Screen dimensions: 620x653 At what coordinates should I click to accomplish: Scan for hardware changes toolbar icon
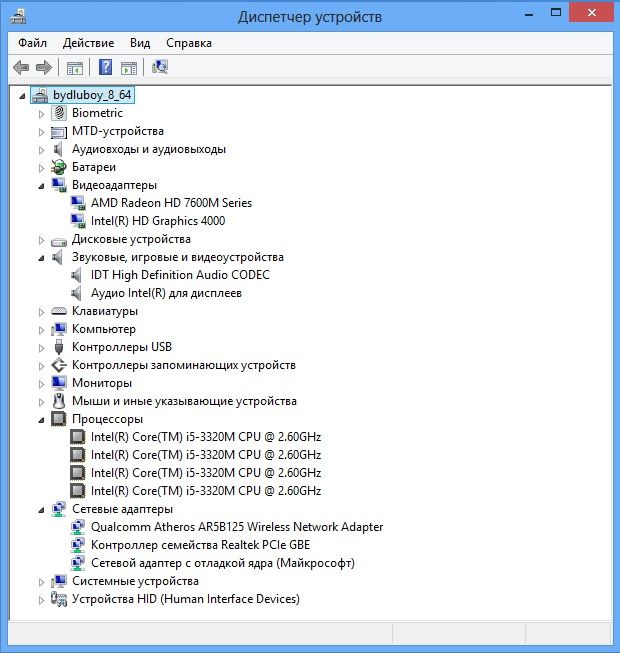[x=159, y=67]
